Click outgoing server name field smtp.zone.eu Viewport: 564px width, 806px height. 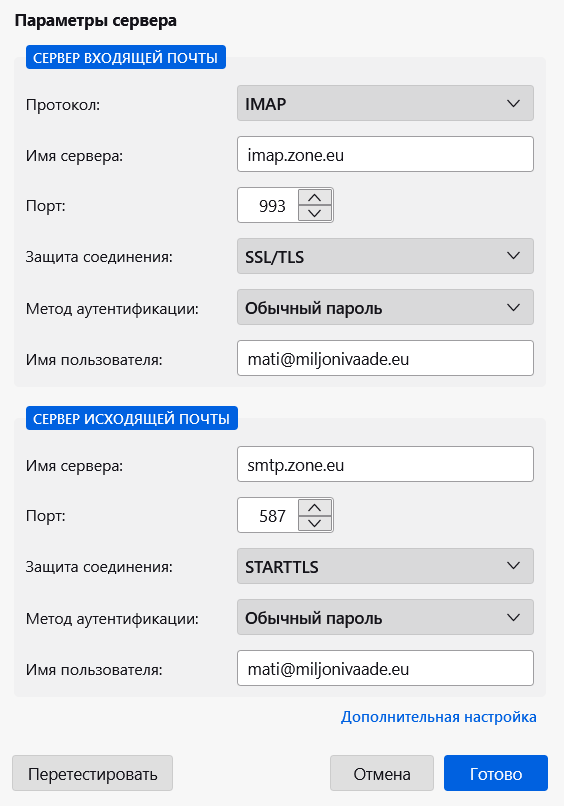[x=385, y=464]
